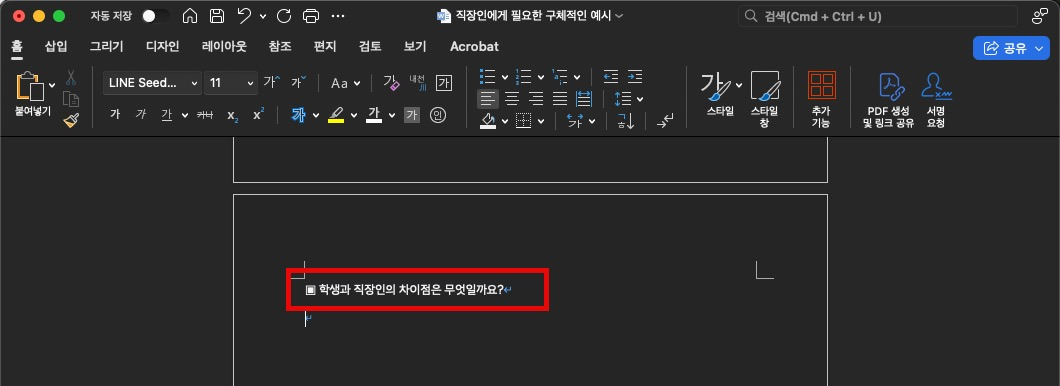Click the Increase Indent icon
1060x386 pixels.
pyautogui.click(x=635, y=76)
